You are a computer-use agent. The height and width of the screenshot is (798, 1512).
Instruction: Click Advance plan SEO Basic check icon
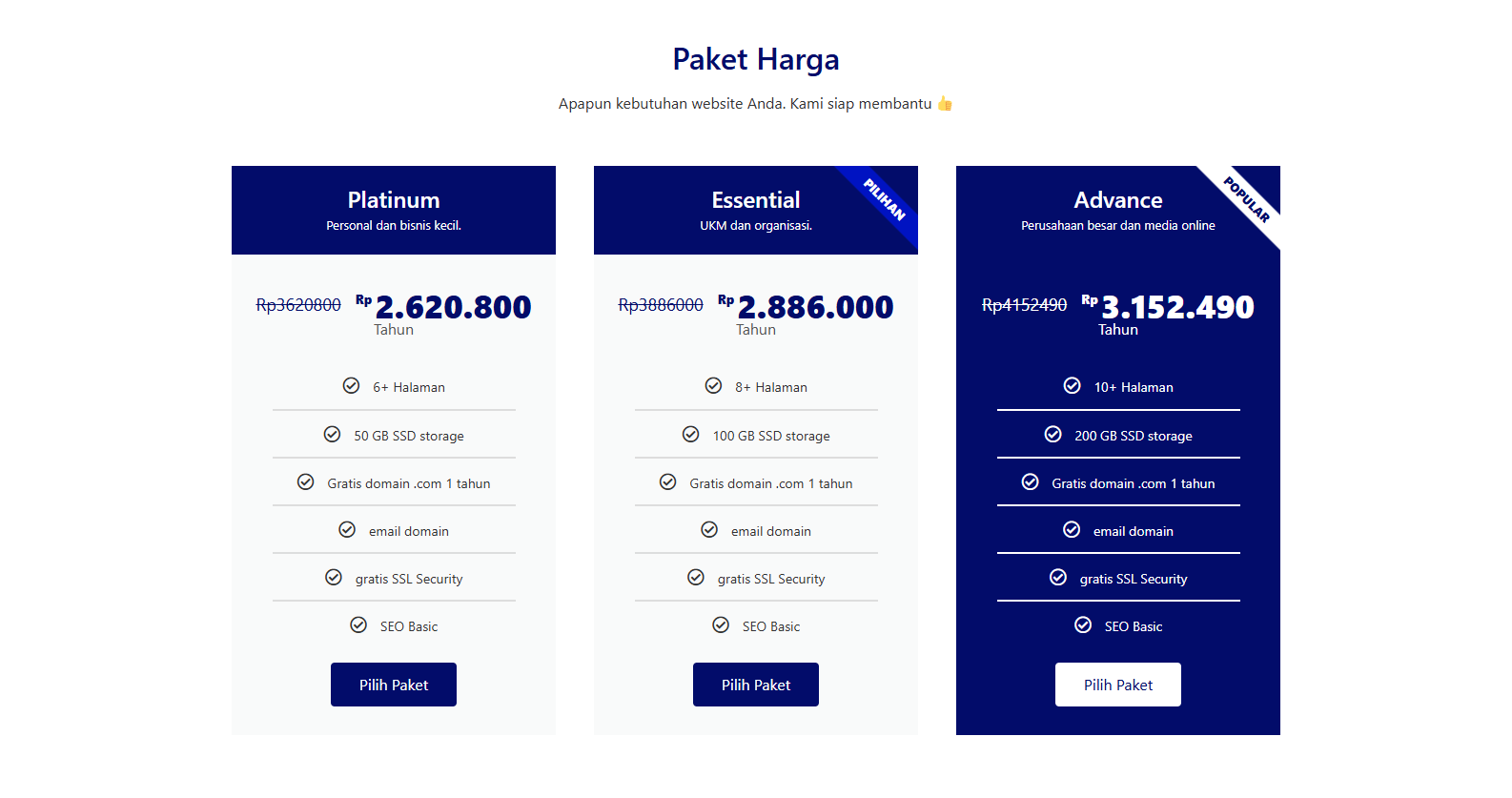point(1083,625)
